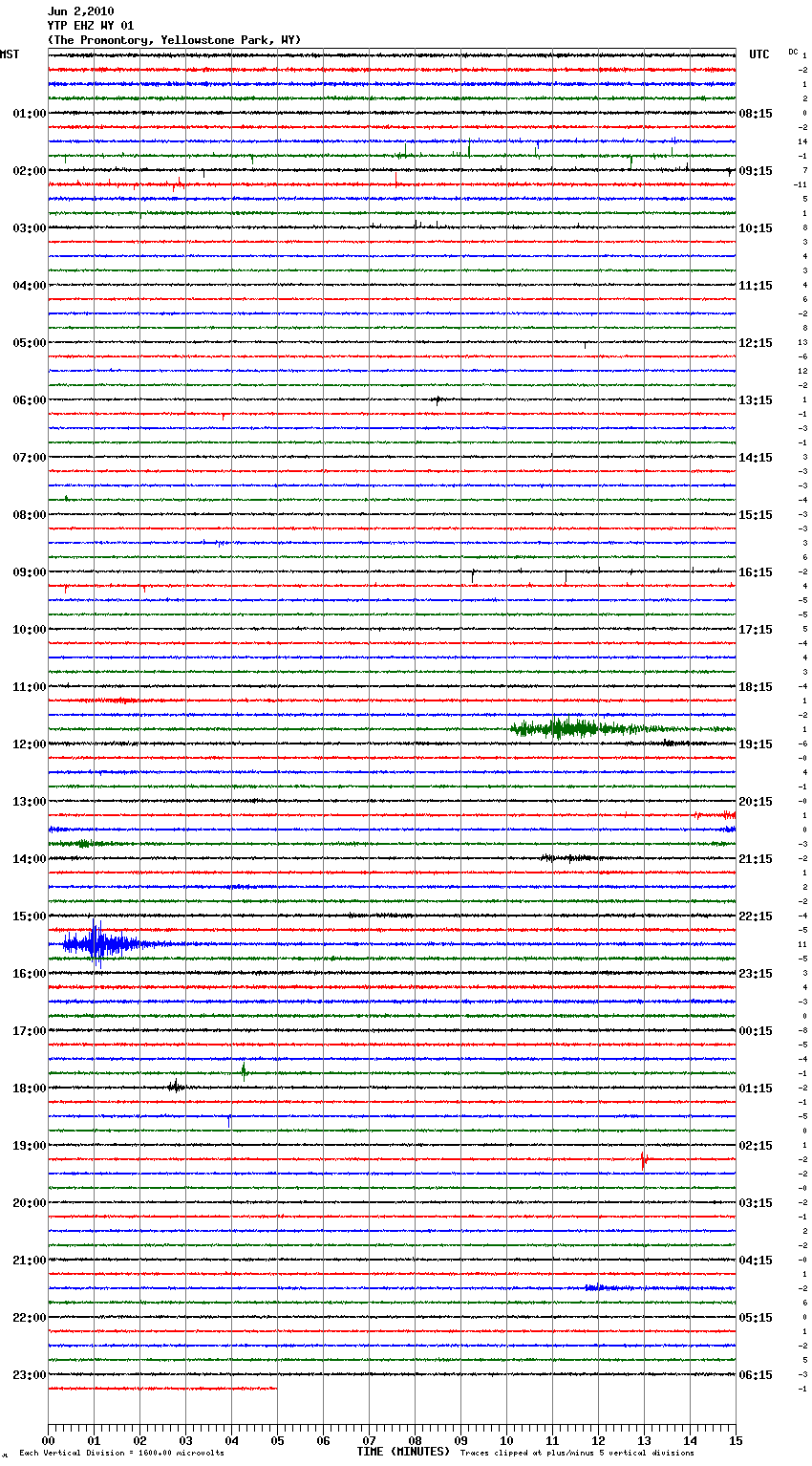Select the 14:00 MST time label
The image size is (812, 1466).
(30, 859)
